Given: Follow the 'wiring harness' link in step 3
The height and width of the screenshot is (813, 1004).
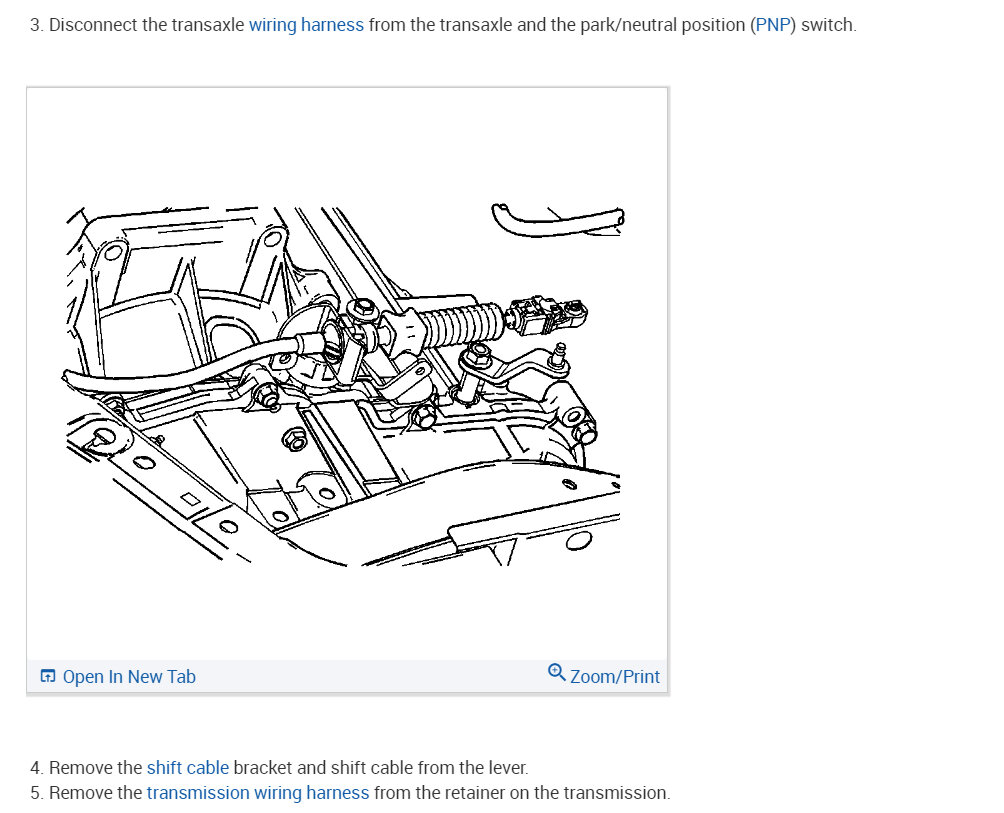Looking at the screenshot, I should pyautogui.click(x=306, y=25).
